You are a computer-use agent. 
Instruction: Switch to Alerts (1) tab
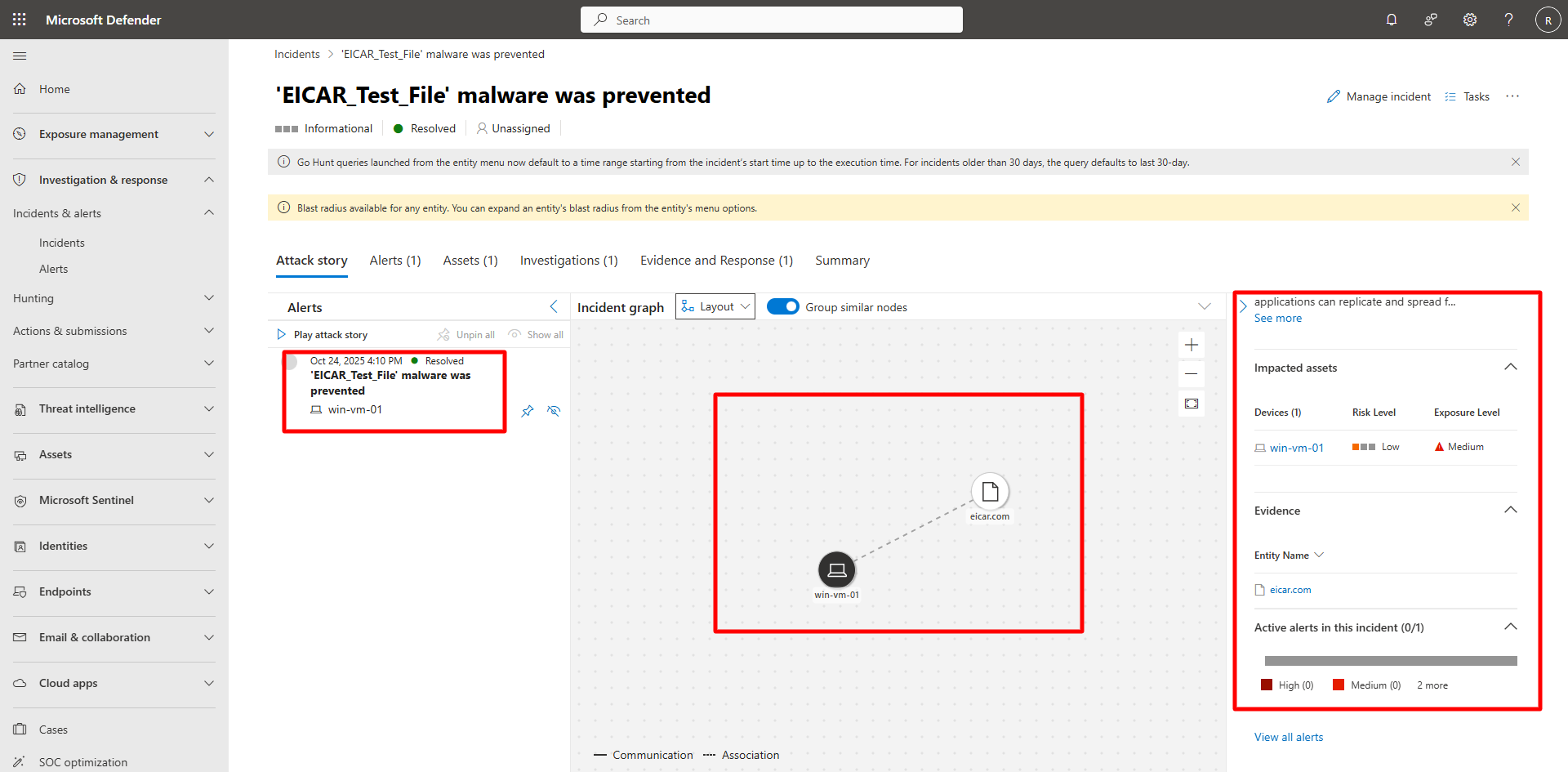click(x=395, y=261)
